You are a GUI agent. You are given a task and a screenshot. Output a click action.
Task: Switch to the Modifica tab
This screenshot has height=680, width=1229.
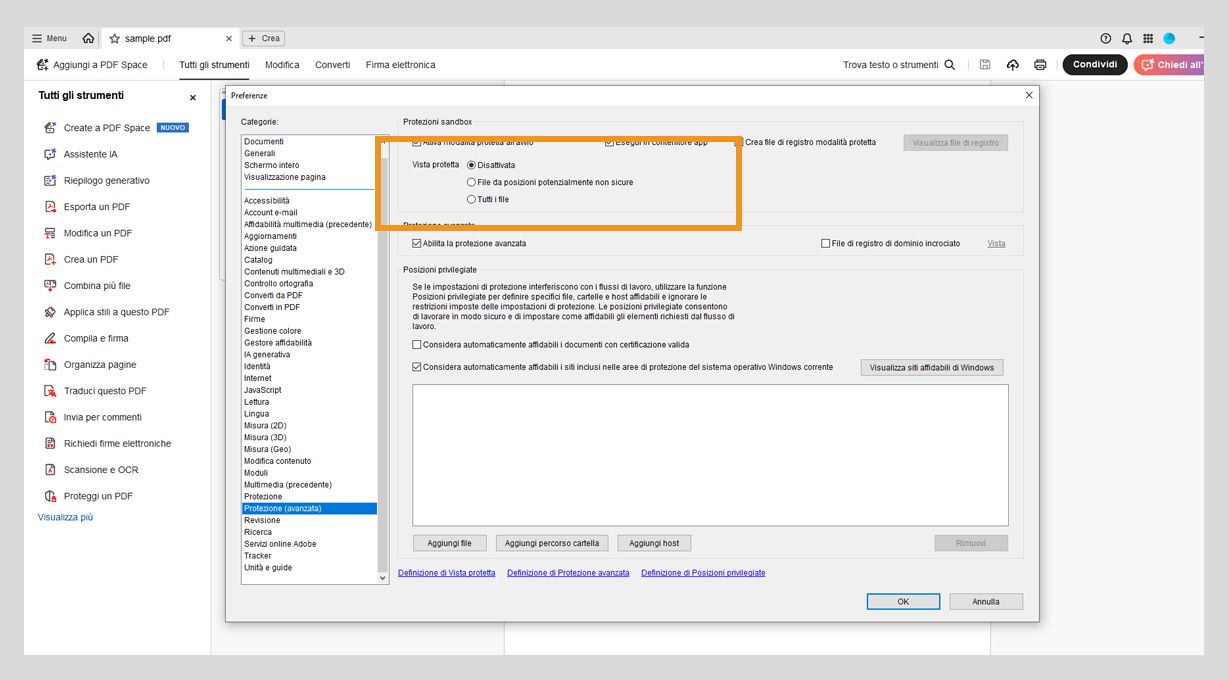[281, 63]
